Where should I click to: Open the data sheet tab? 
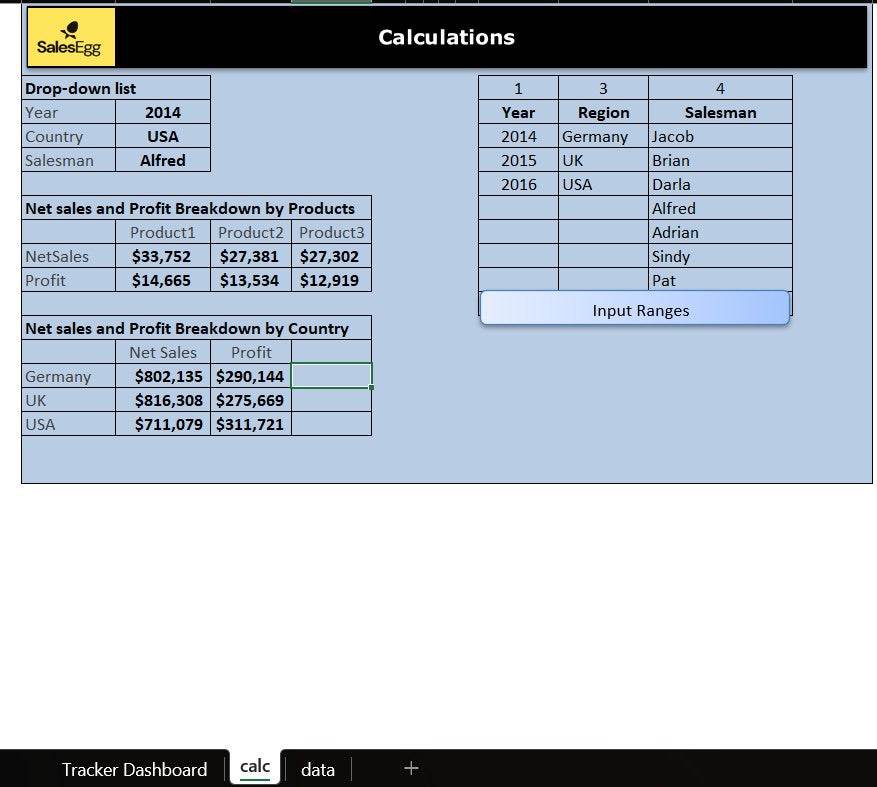click(x=318, y=769)
